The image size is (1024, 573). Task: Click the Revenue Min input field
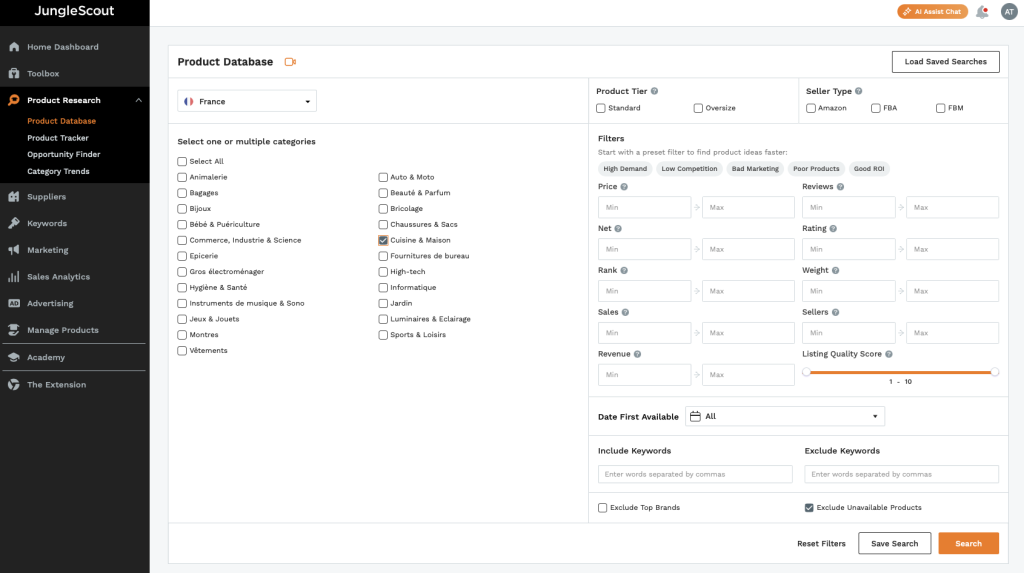[645, 374]
